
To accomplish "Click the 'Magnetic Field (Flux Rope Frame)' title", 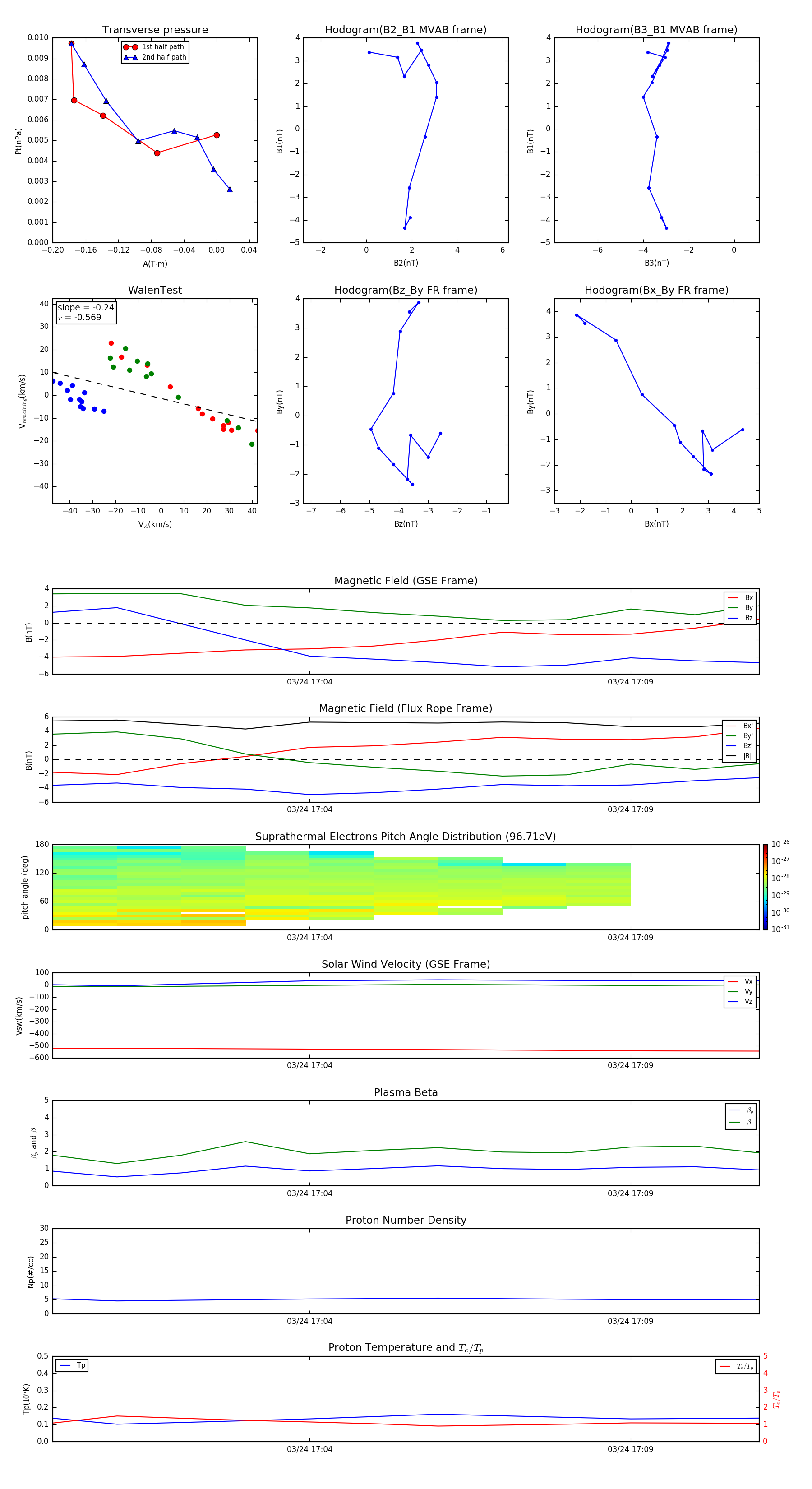I will point(406,709).
